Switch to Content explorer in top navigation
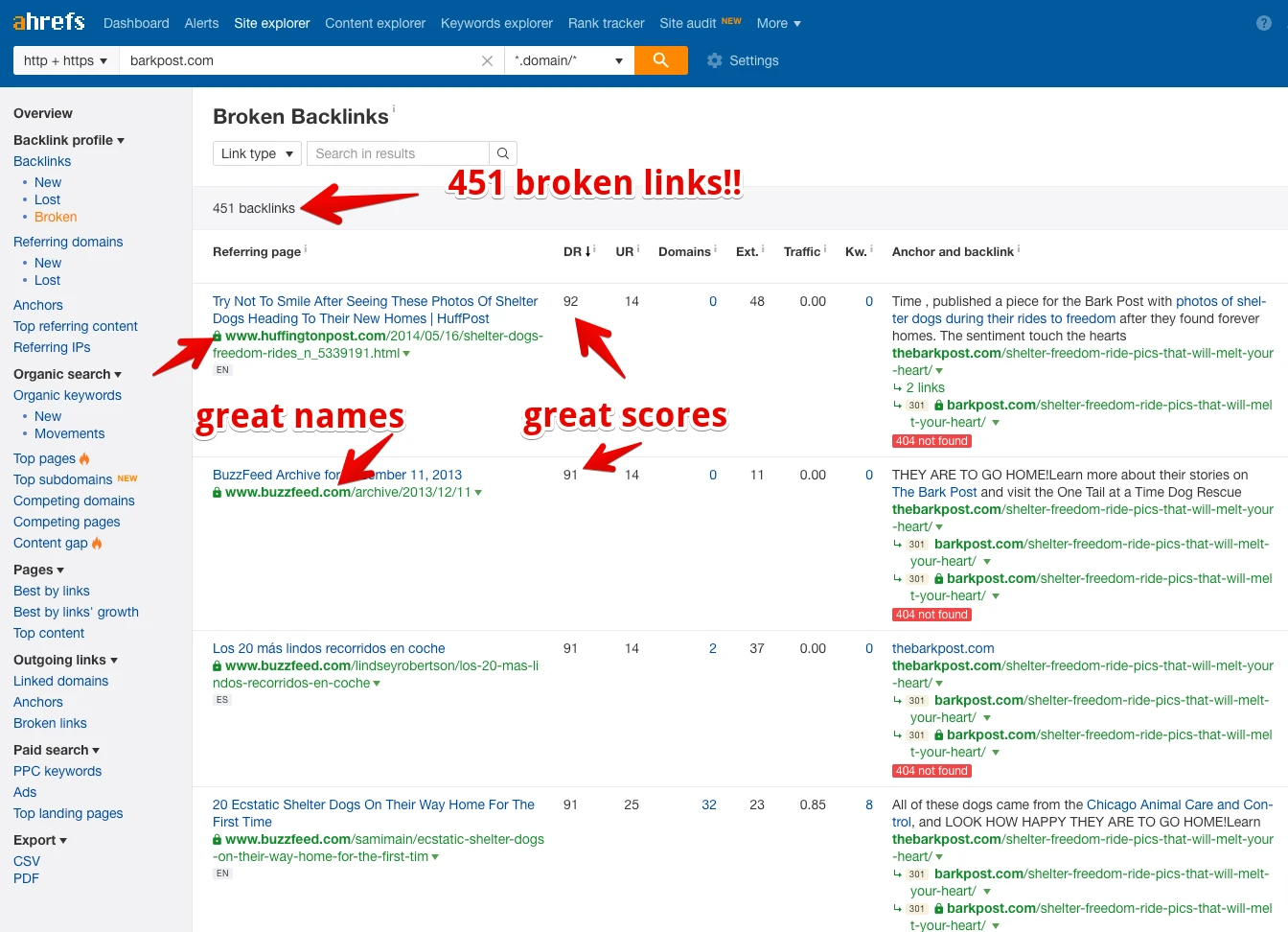1288x932 pixels. tap(375, 22)
